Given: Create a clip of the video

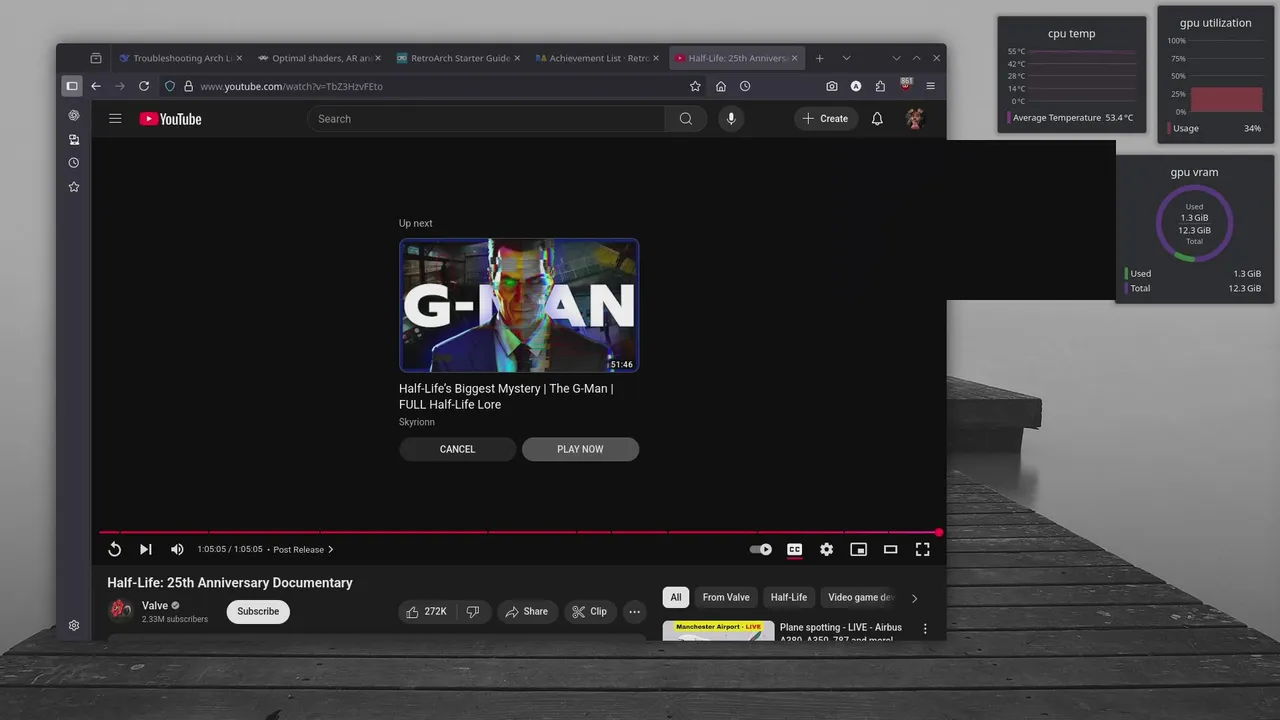Looking at the screenshot, I should pyautogui.click(x=590, y=611).
